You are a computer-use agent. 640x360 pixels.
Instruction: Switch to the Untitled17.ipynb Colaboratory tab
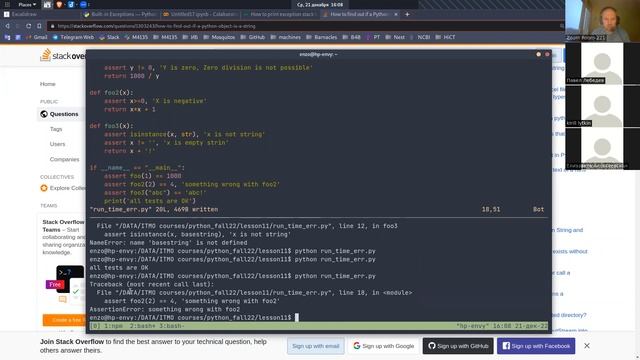coord(200,14)
